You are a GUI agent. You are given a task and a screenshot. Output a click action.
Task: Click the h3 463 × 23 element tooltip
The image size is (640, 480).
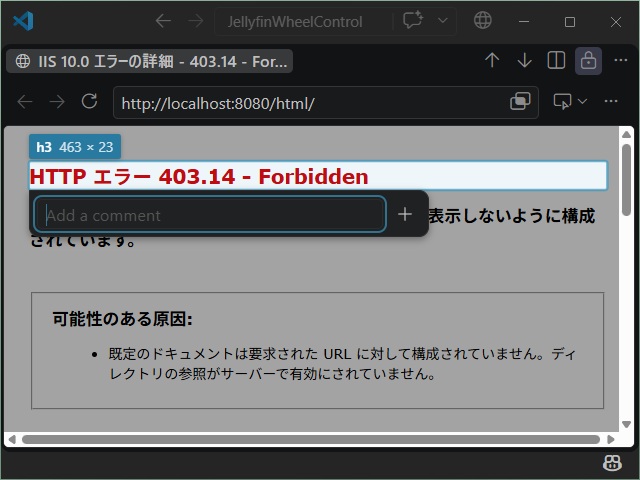pos(75,147)
